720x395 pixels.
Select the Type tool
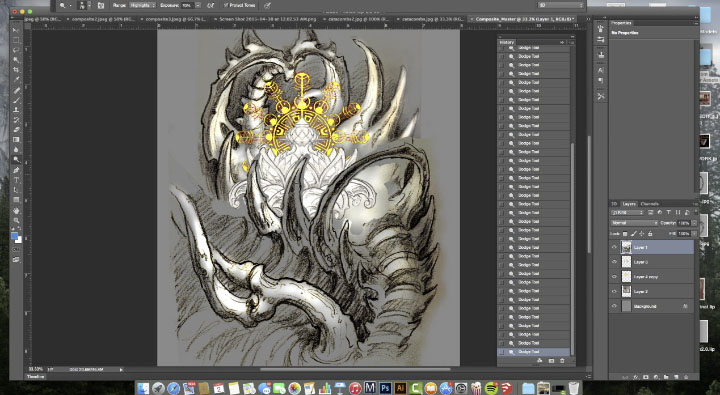pos(16,180)
